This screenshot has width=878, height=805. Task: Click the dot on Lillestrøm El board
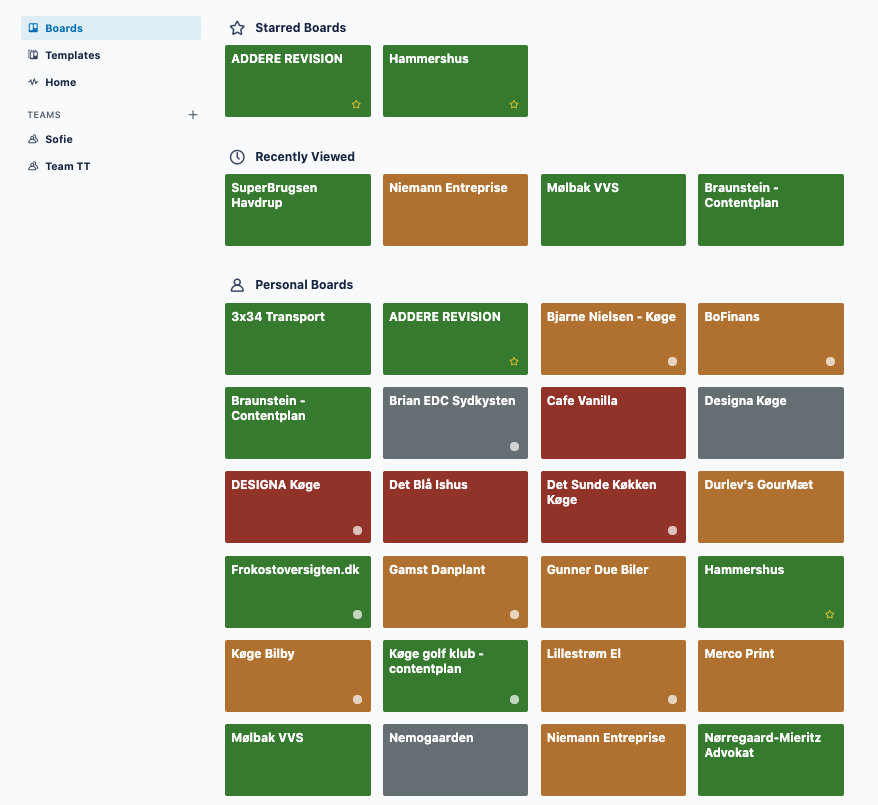[x=672, y=699]
